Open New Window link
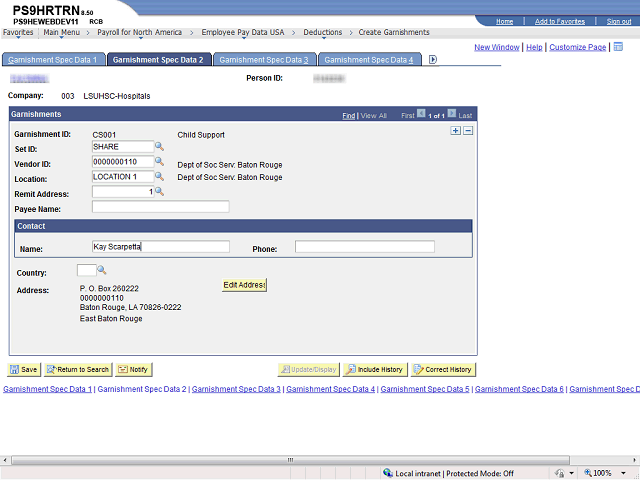Screen dimensions: 640x480 (496, 47)
